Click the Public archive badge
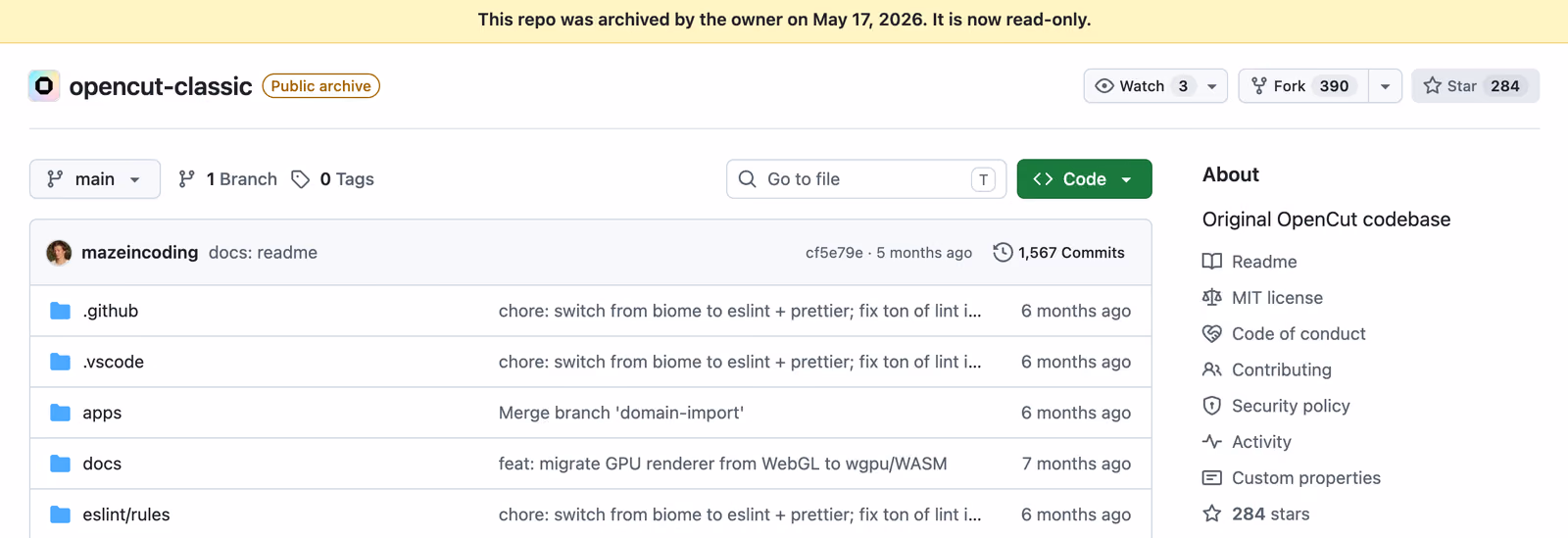Image resolution: width=1568 pixels, height=538 pixels. pos(320,86)
